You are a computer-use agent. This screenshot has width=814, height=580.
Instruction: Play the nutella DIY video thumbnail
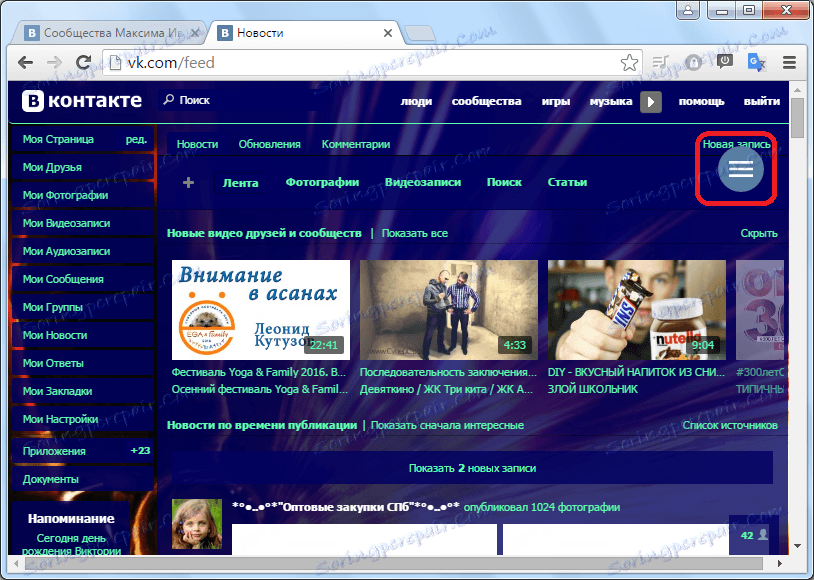(x=636, y=310)
